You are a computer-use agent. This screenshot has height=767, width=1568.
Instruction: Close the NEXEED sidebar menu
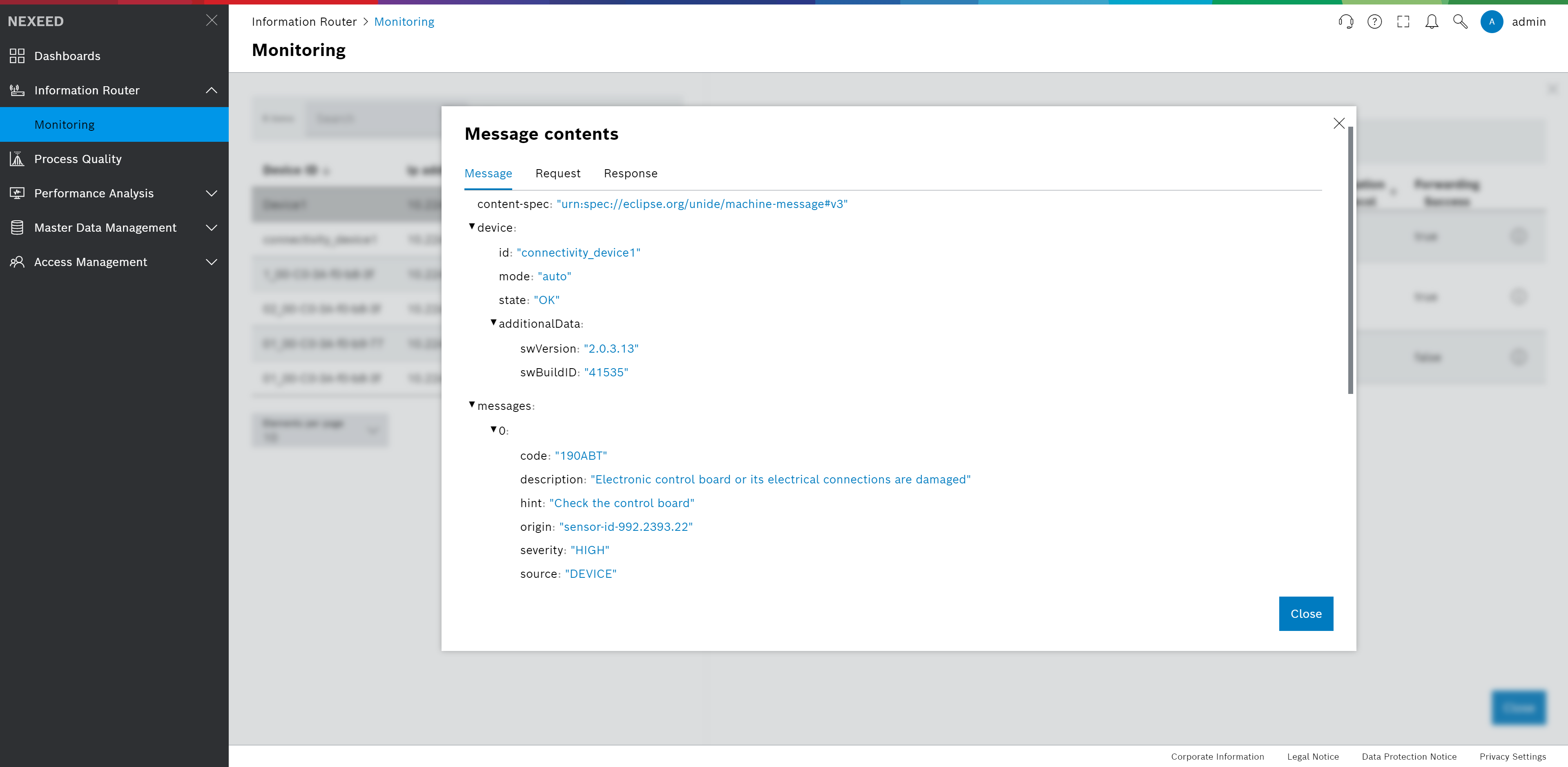[x=212, y=21]
